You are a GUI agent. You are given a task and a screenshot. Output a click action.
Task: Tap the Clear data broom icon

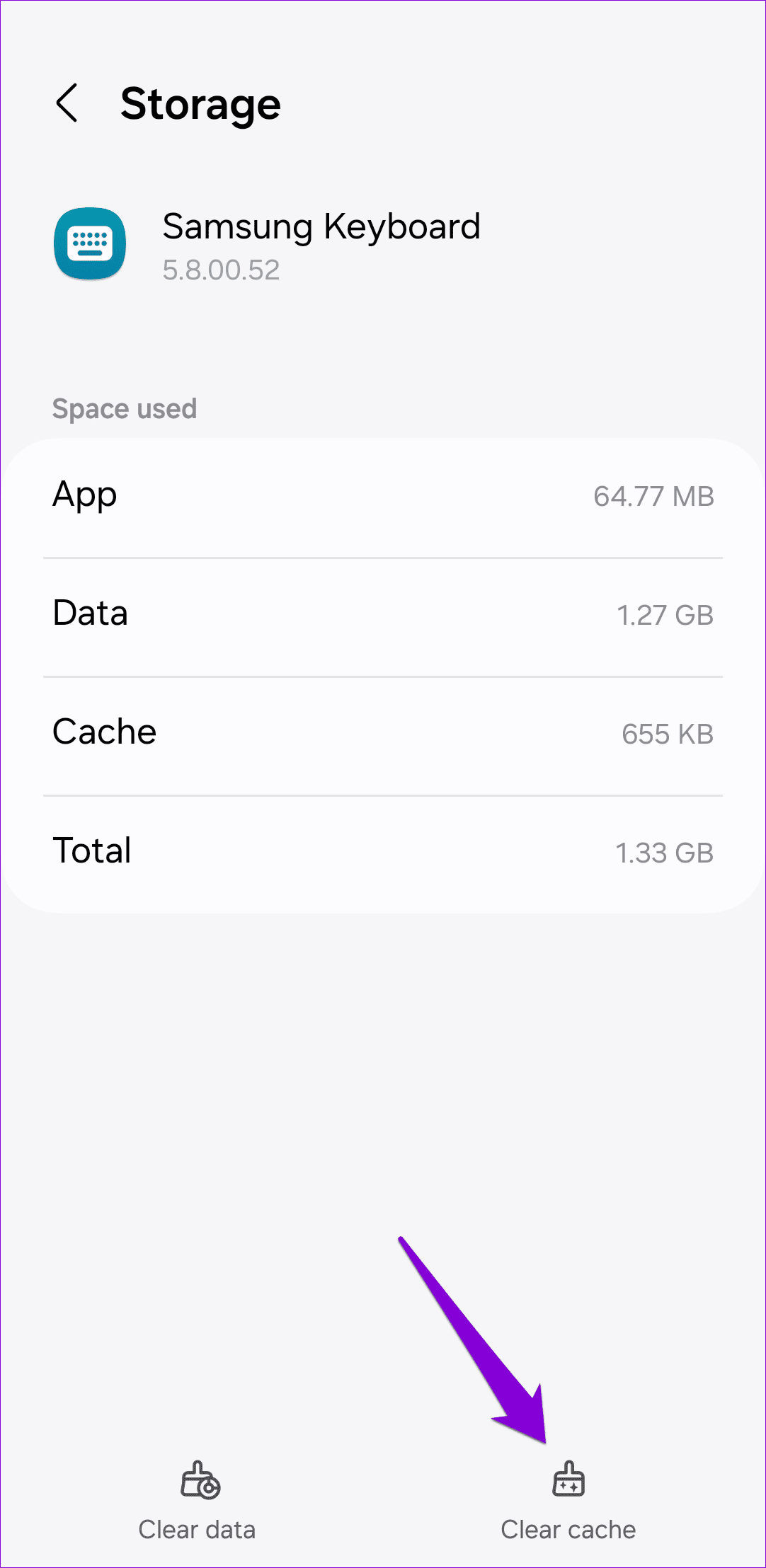(x=200, y=1480)
